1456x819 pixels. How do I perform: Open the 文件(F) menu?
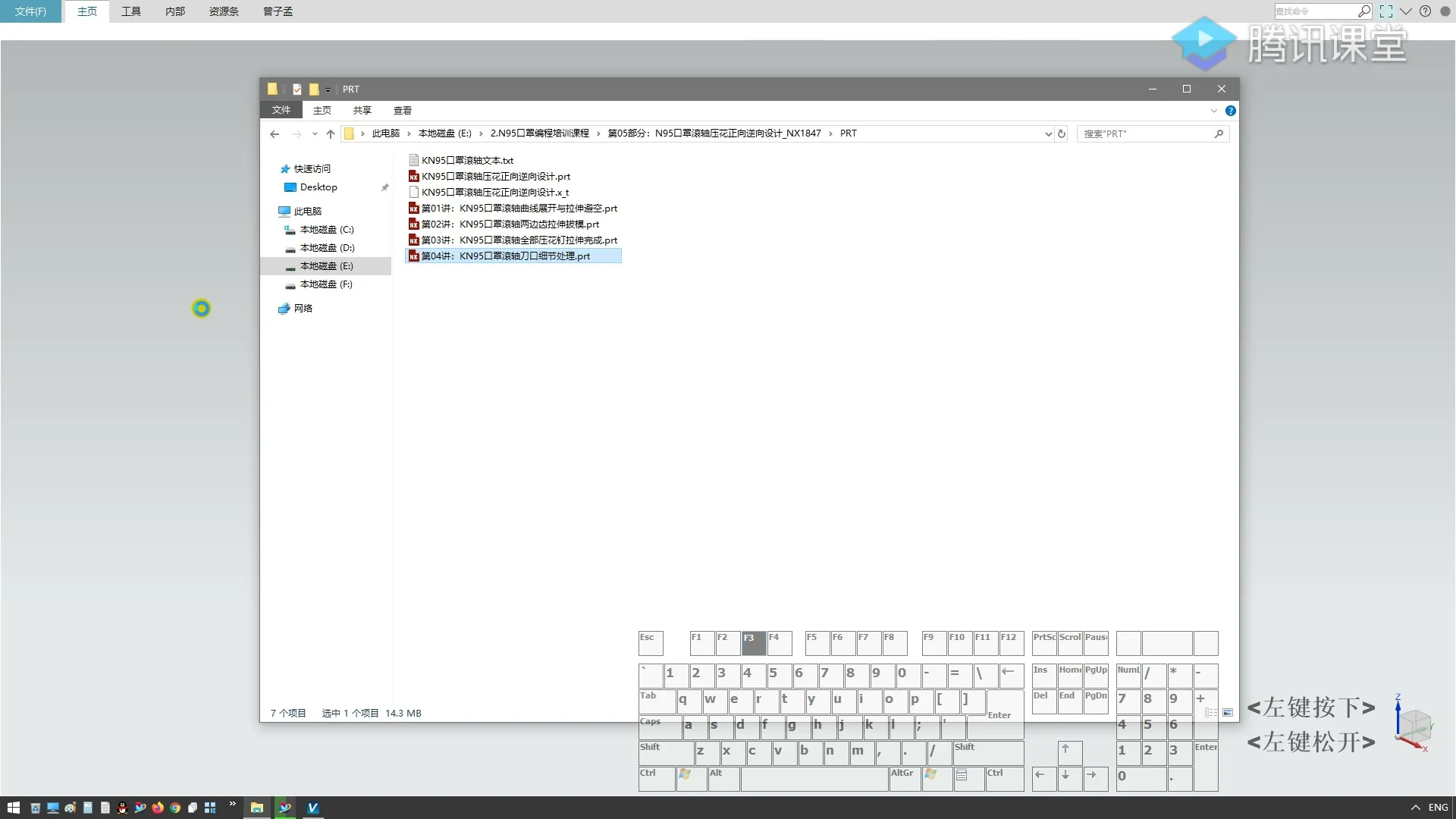[x=30, y=11]
